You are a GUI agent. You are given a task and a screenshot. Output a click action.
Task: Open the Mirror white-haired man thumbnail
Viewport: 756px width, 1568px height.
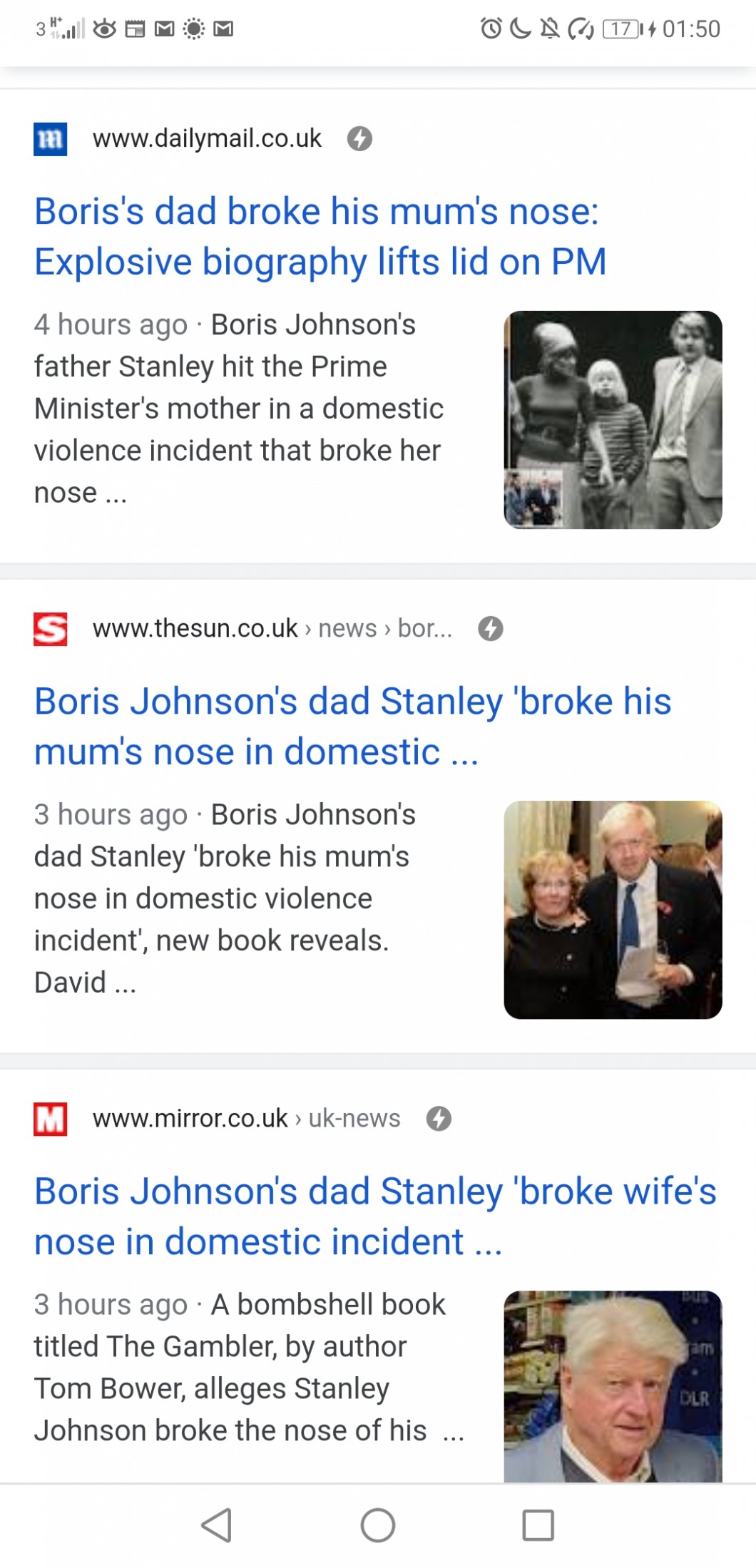[613, 1385]
